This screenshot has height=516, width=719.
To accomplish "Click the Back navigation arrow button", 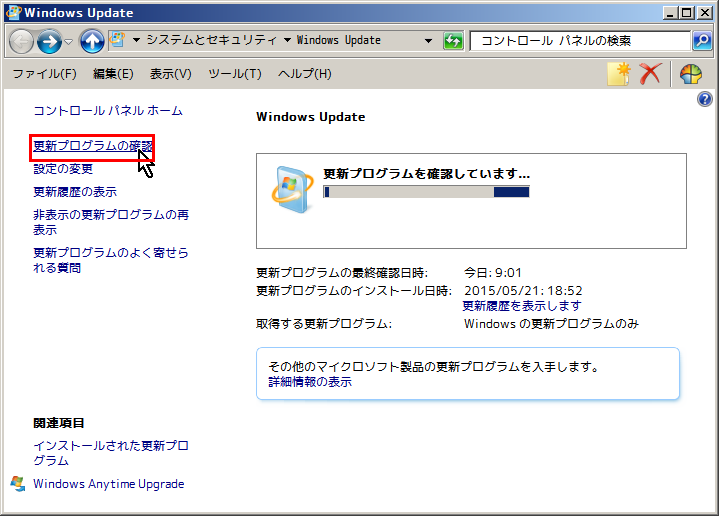I will pos(21,41).
